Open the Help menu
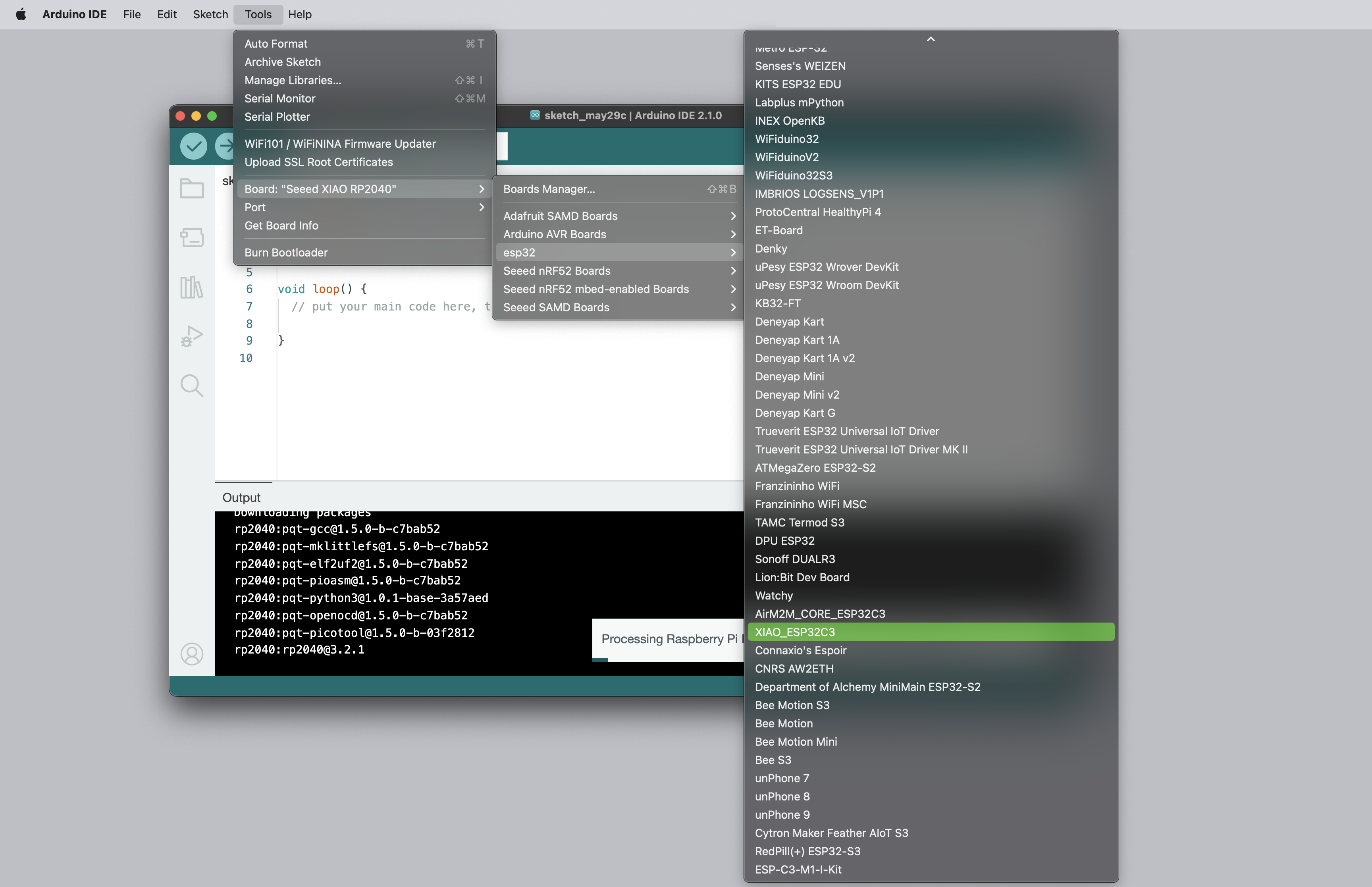The height and width of the screenshot is (887, 1372). 300,14
